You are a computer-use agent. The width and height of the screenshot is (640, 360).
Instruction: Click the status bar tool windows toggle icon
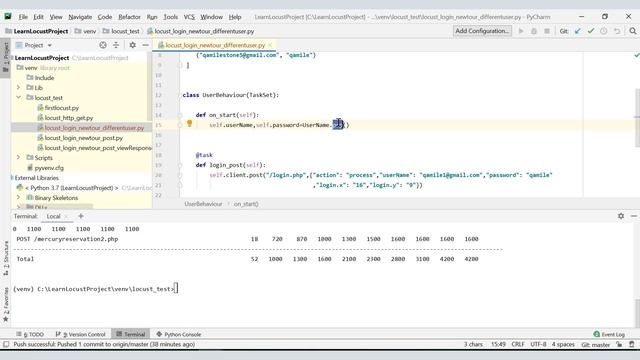click(6, 344)
